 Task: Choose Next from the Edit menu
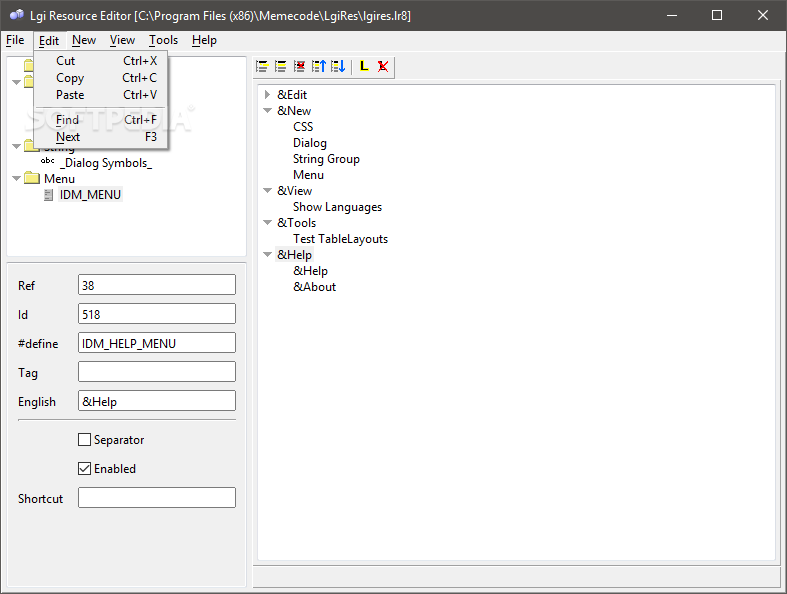pyautogui.click(x=100, y=137)
